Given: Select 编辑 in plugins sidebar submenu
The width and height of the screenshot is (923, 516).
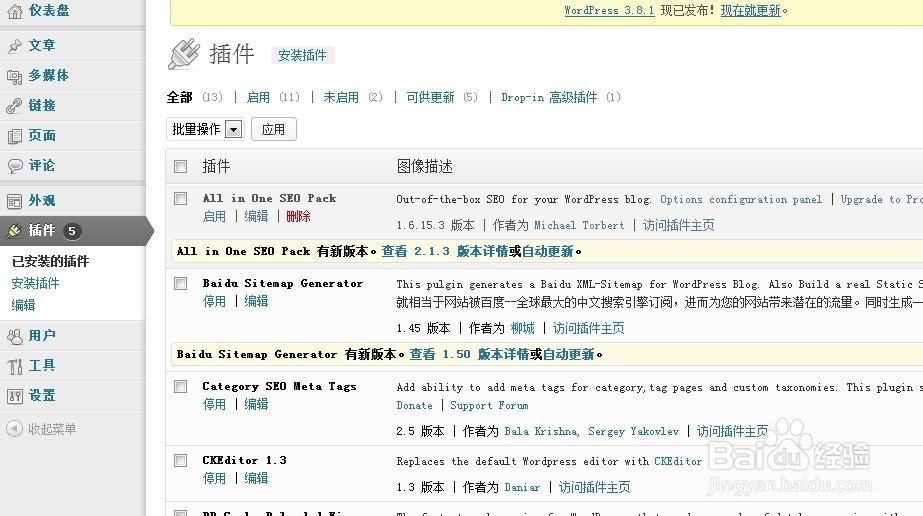Looking at the screenshot, I should [24, 305].
